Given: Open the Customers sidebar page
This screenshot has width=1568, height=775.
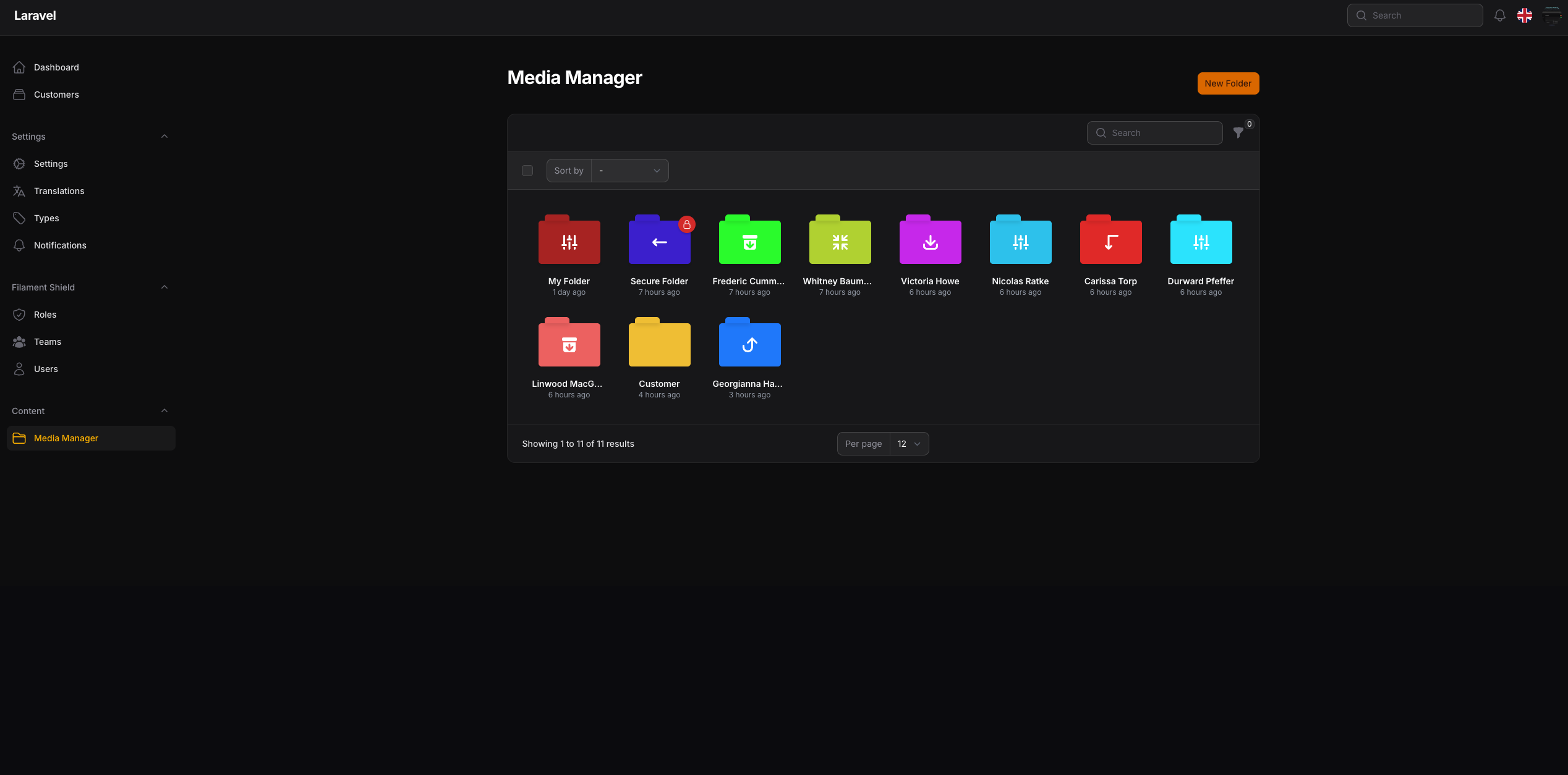Looking at the screenshot, I should 56,95.
